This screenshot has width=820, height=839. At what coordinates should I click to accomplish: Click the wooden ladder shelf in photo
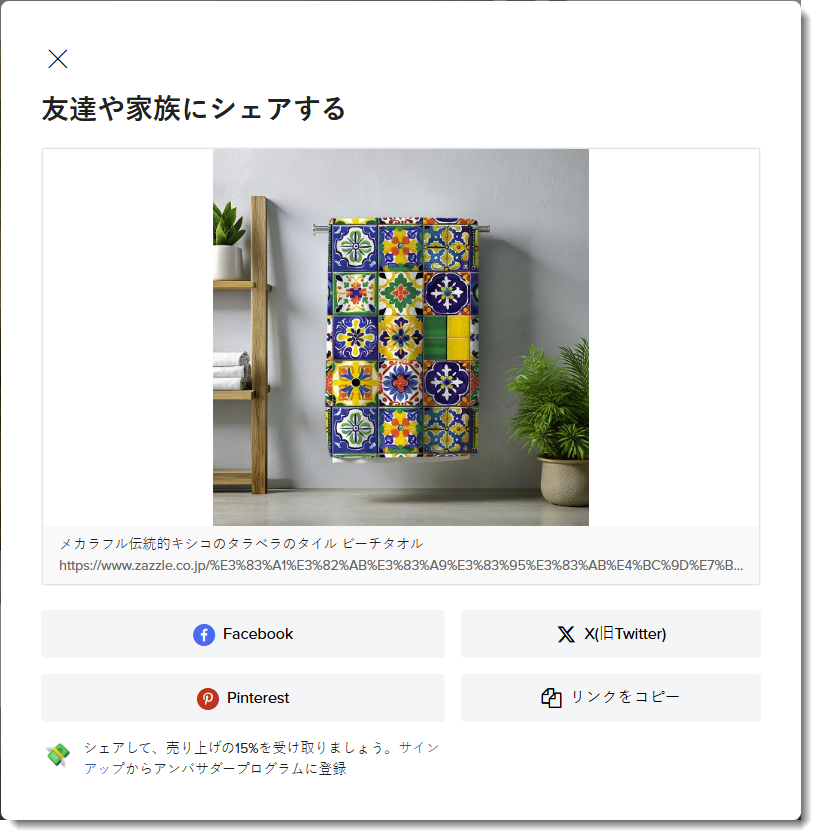coord(242,345)
